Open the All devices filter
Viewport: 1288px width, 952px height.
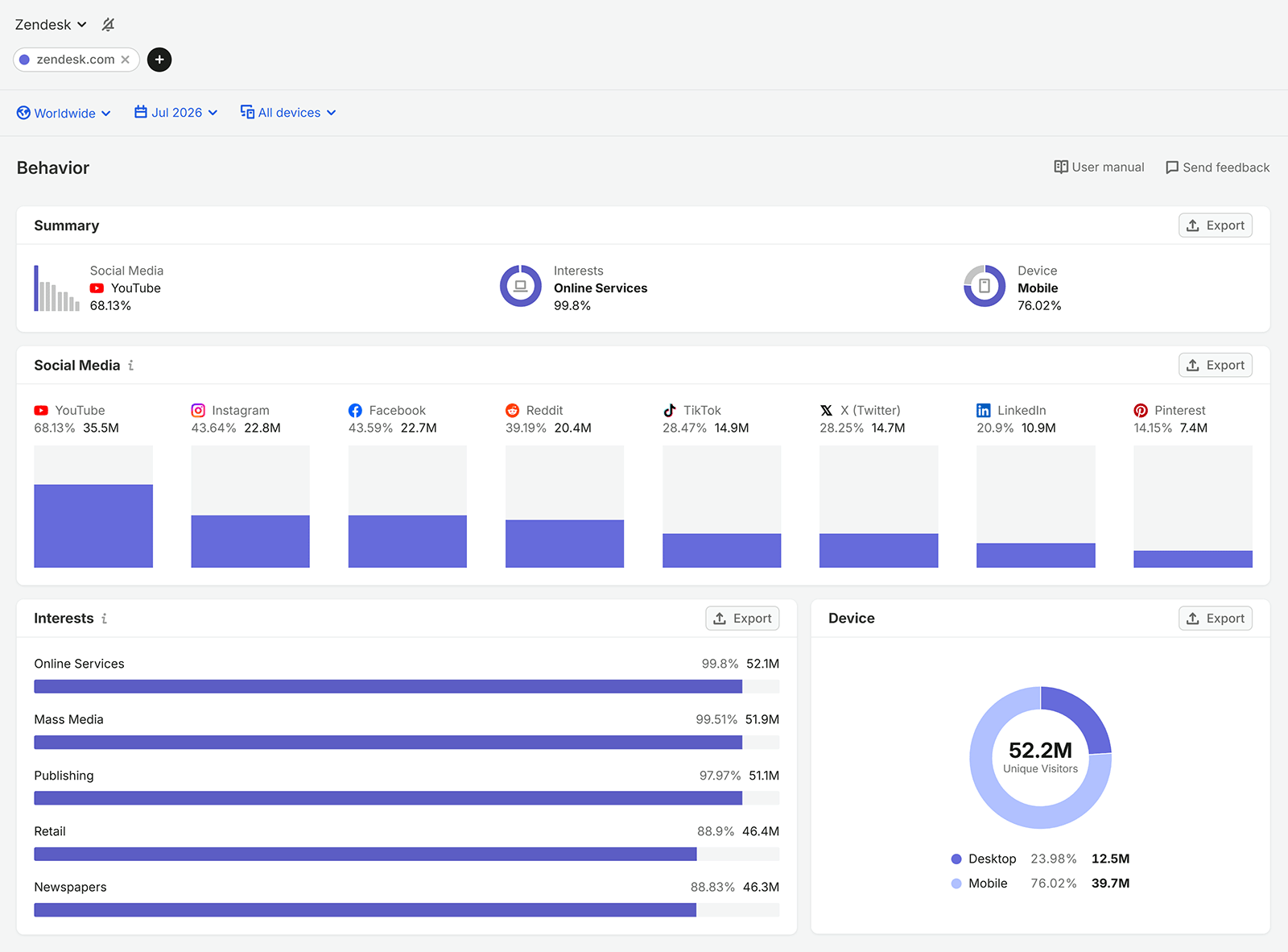(288, 113)
